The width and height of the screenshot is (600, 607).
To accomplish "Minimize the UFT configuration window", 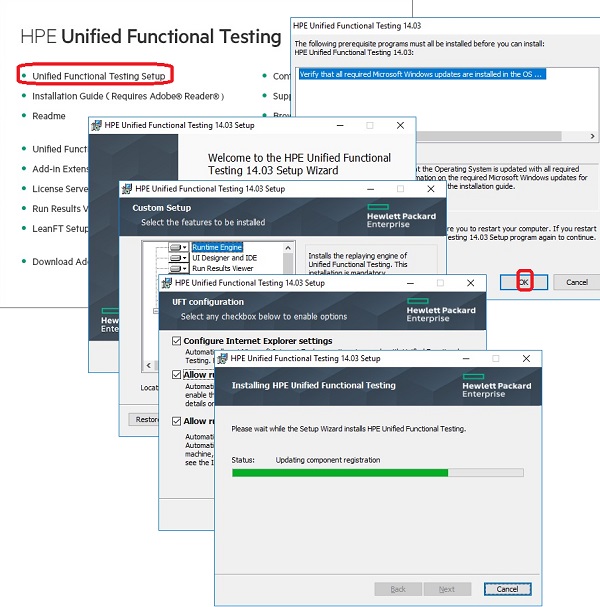I will click(410, 283).
